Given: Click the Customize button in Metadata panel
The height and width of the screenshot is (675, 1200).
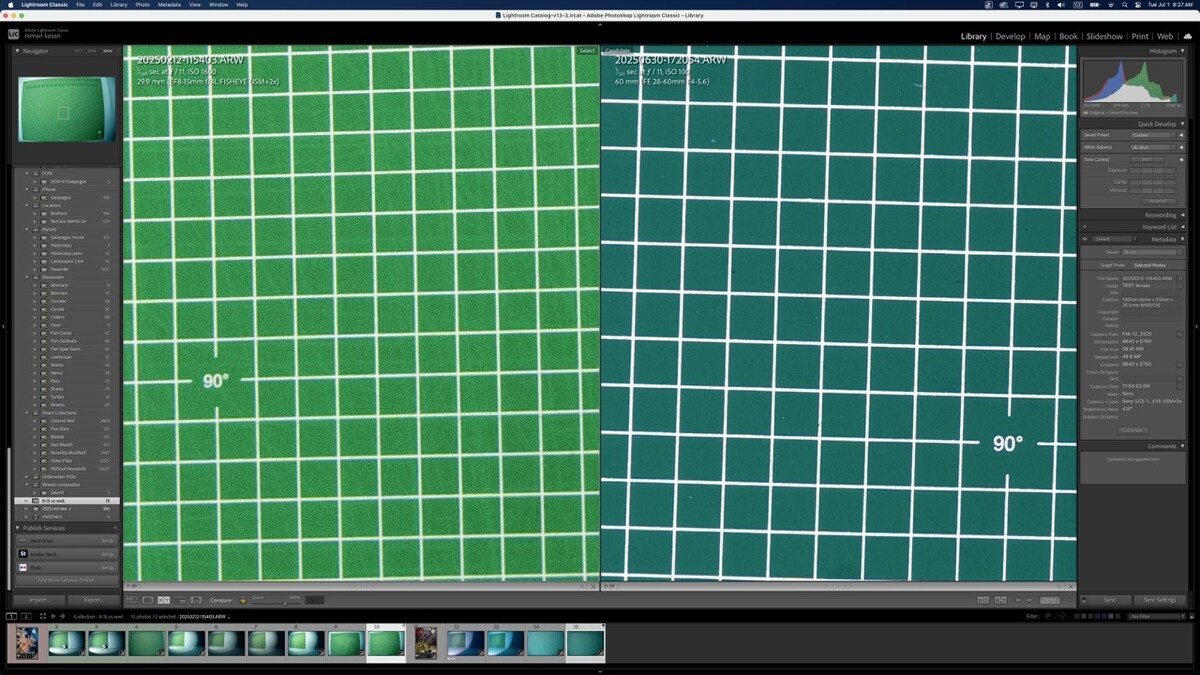Looking at the screenshot, I should click(x=1132, y=430).
